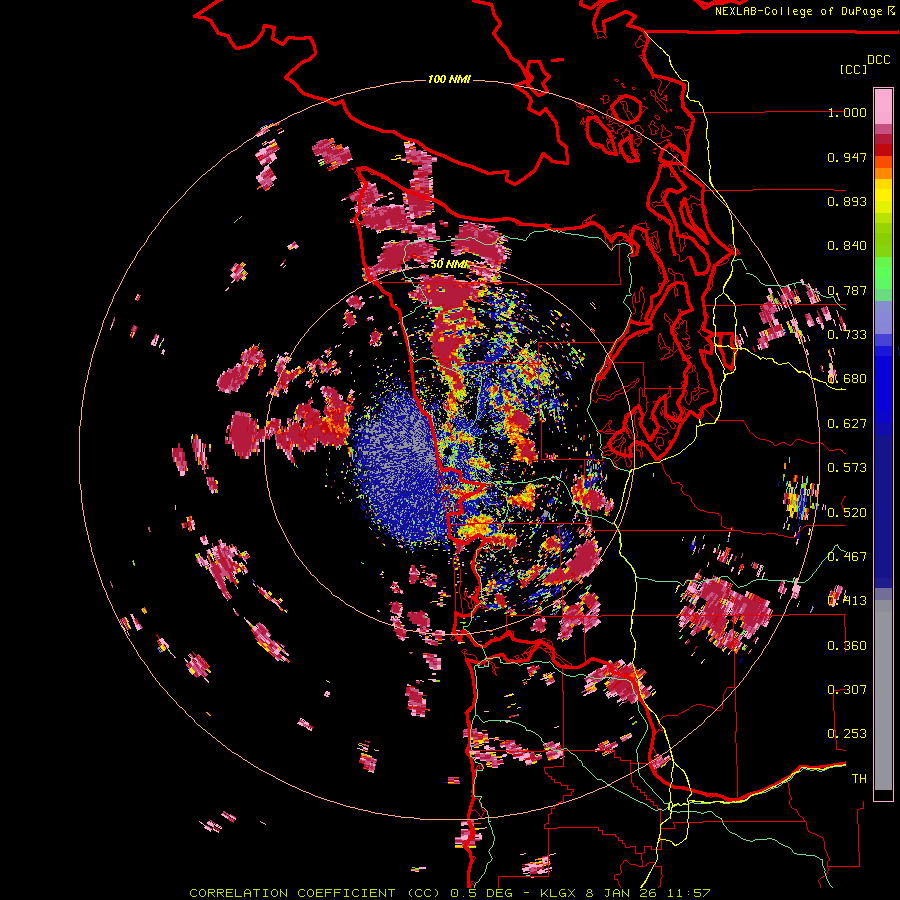Click the 0.467 scale value
The width and height of the screenshot is (900, 900).
point(847,556)
